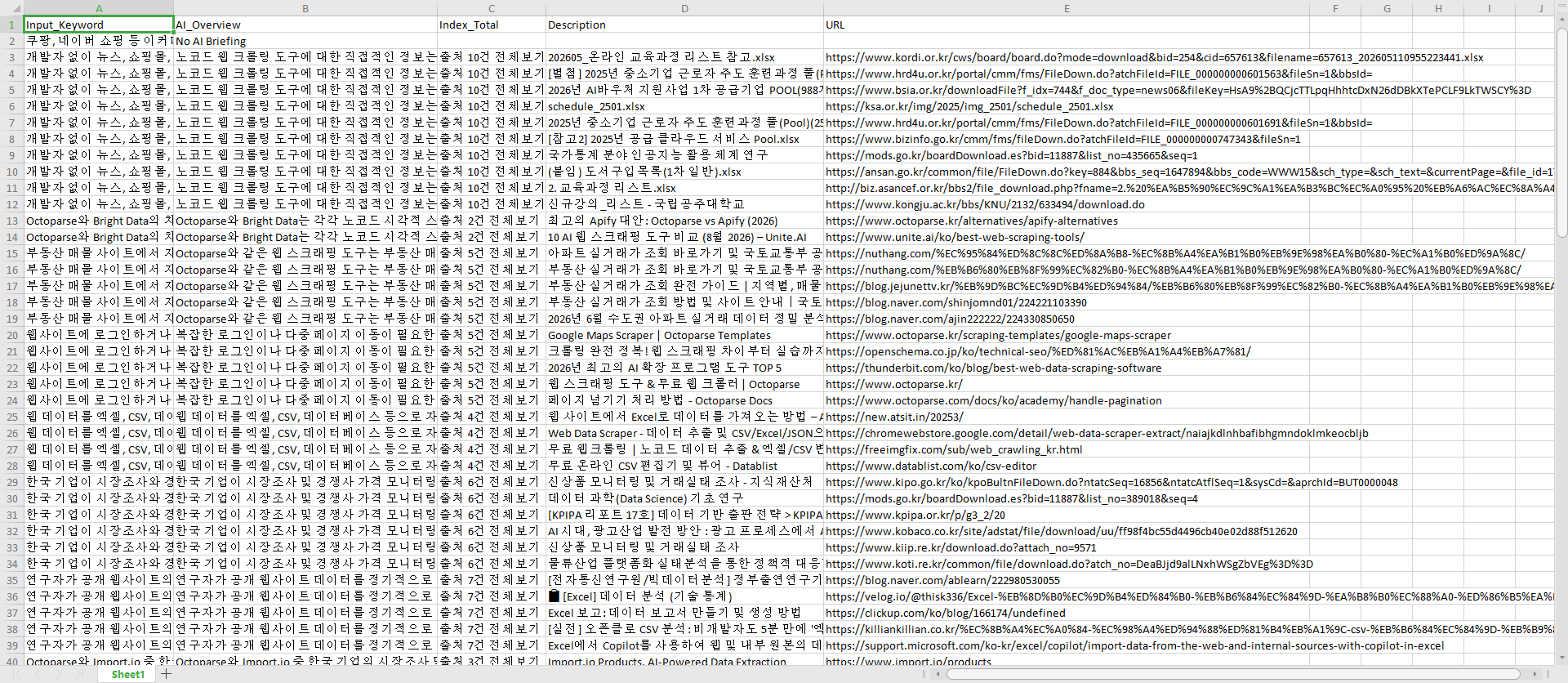Select column D header
Viewport: 1568px width, 683px height.
point(684,8)
